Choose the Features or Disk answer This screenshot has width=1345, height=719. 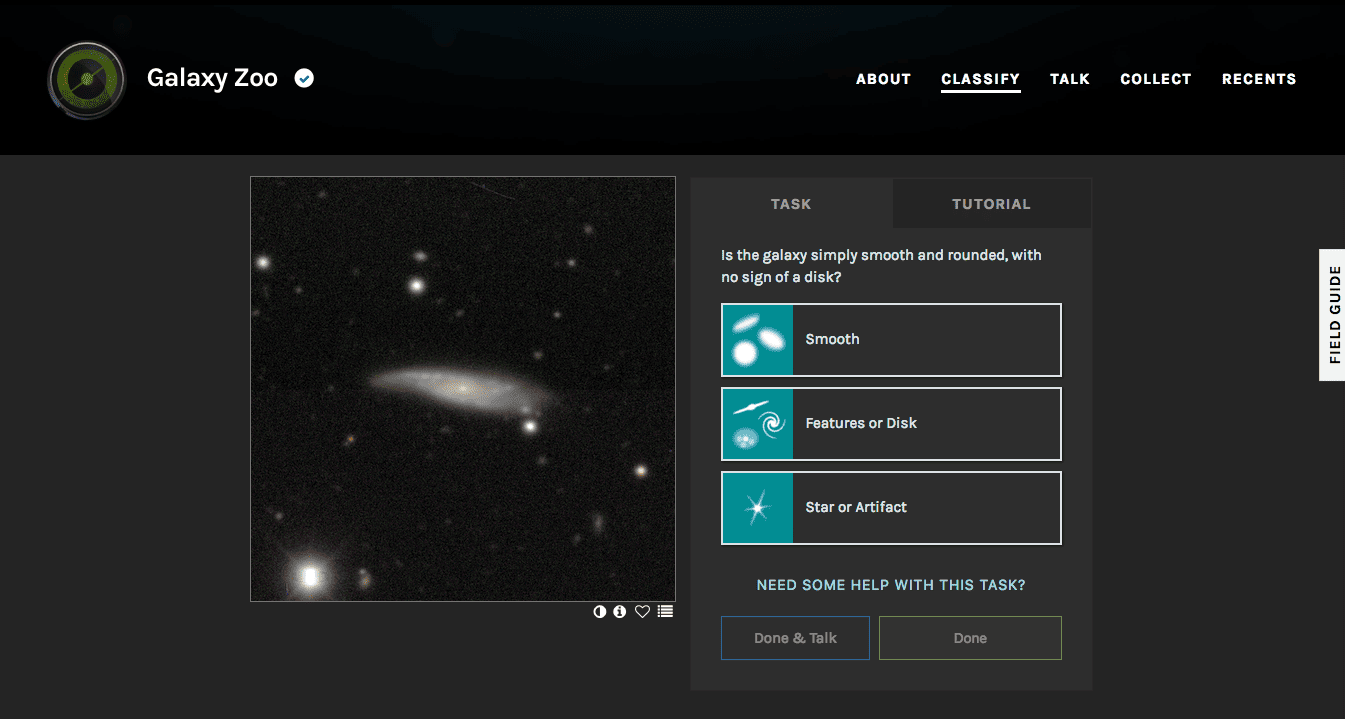tap(891, 424)
